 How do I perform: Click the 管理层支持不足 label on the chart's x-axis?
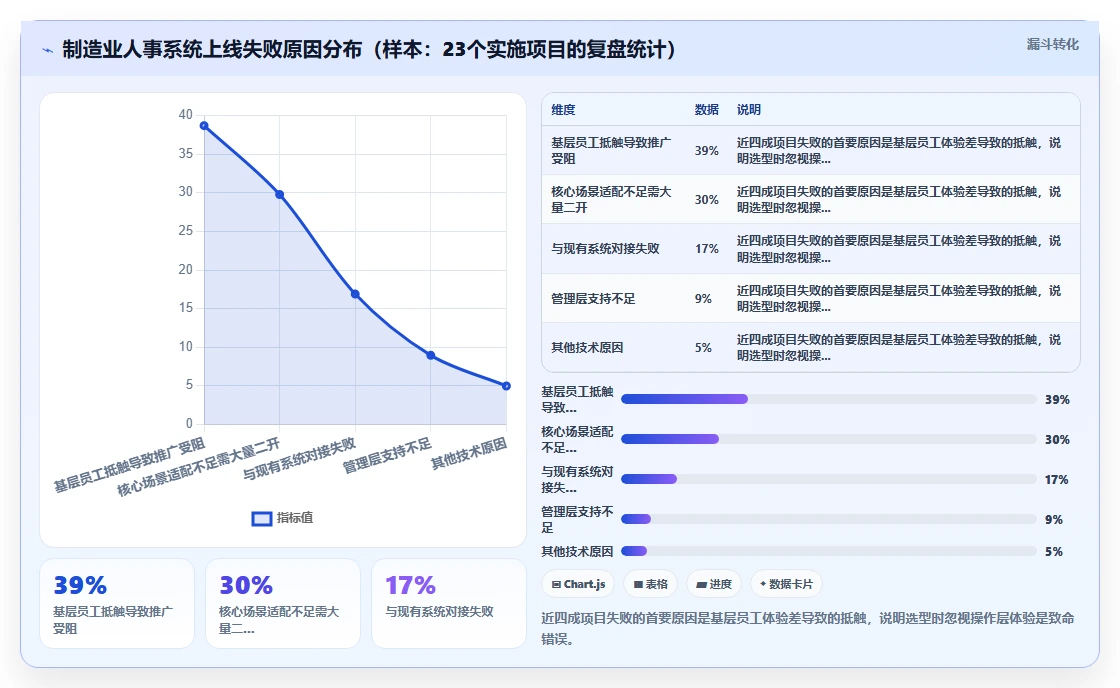click(x=387, y=456)
